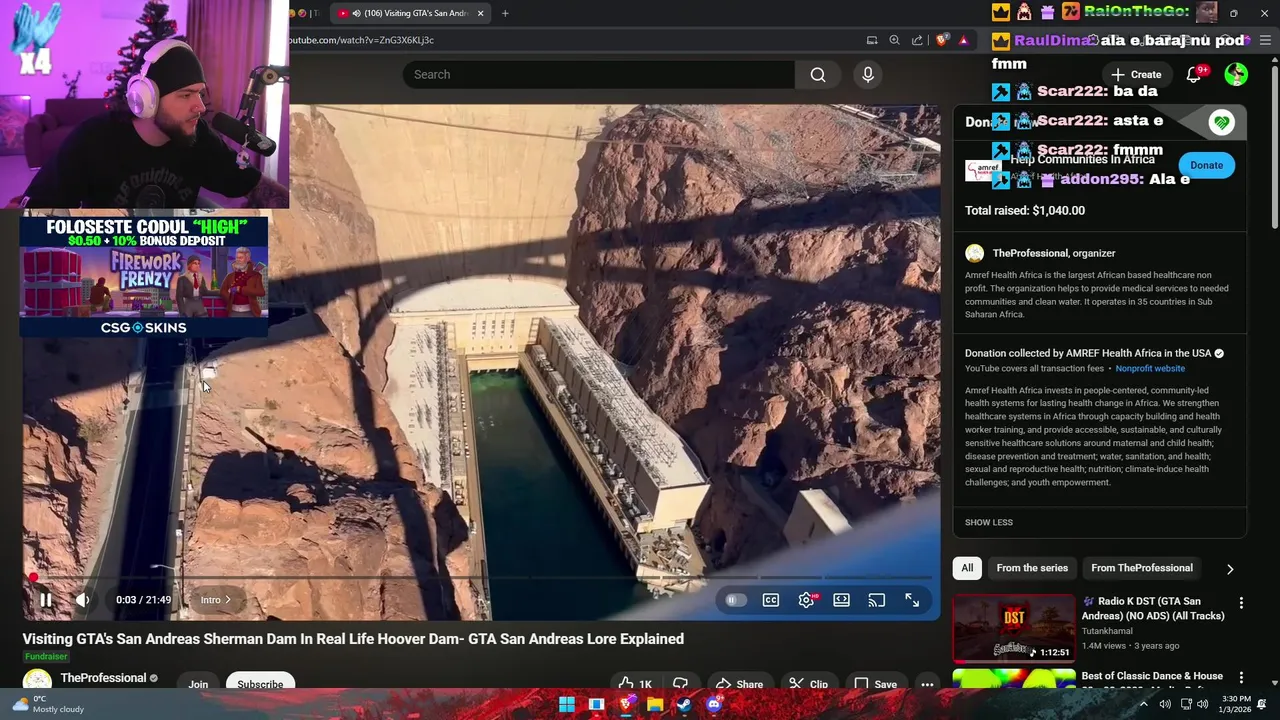Seek using the red video progress bar
This screenshot has height=720, width=1280.
point(480,577)
